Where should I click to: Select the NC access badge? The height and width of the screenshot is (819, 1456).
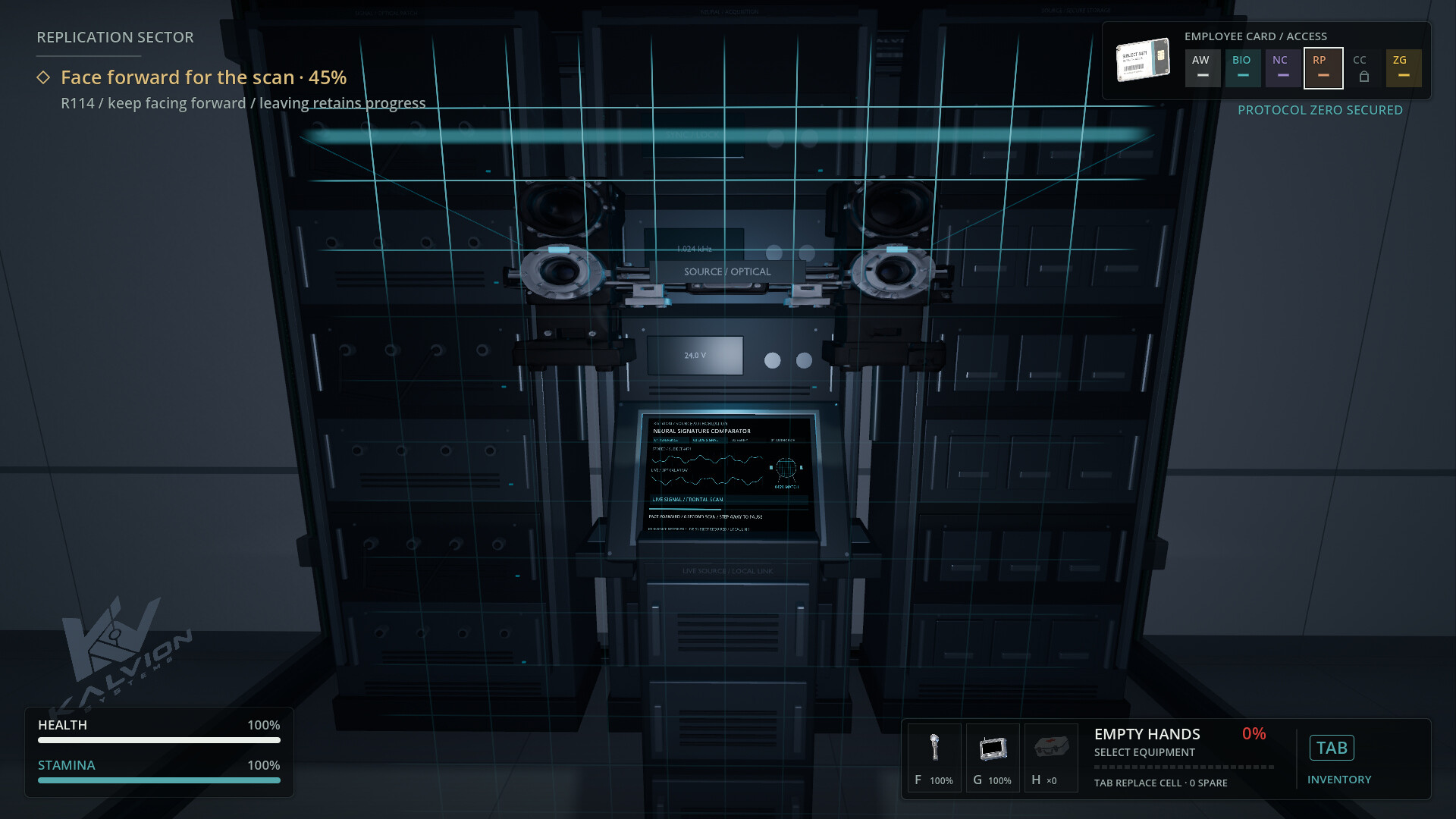1283,68
